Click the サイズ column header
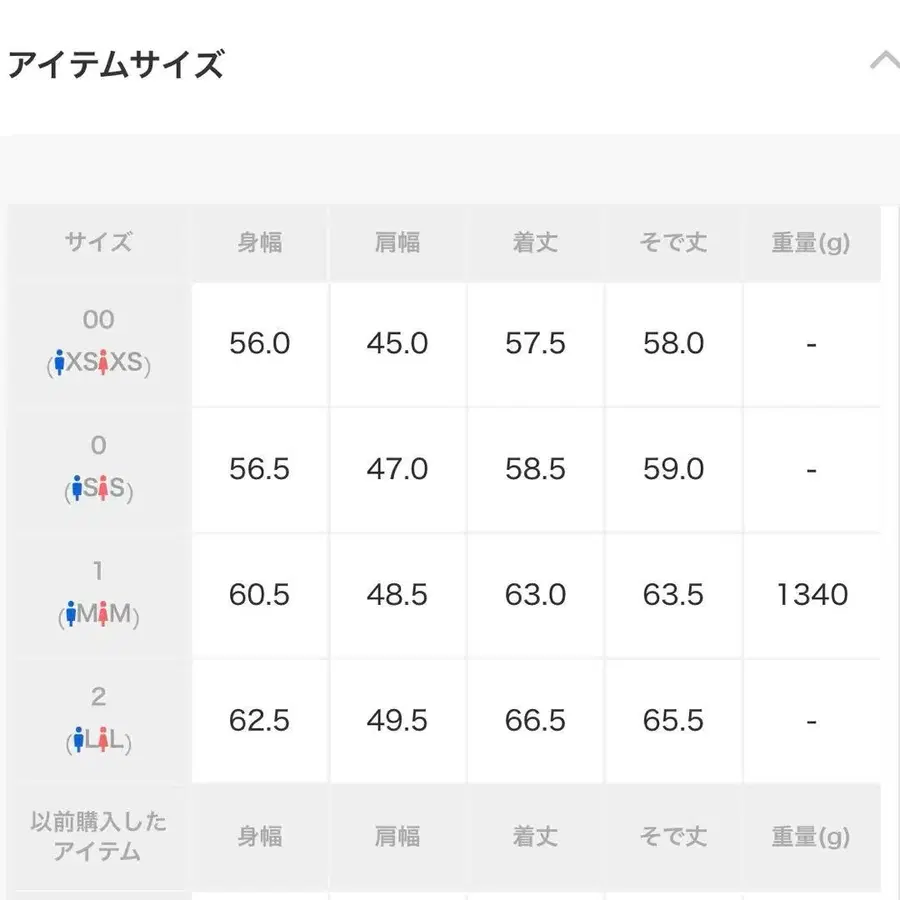This screenshot has width=900, height=900. 97,242
